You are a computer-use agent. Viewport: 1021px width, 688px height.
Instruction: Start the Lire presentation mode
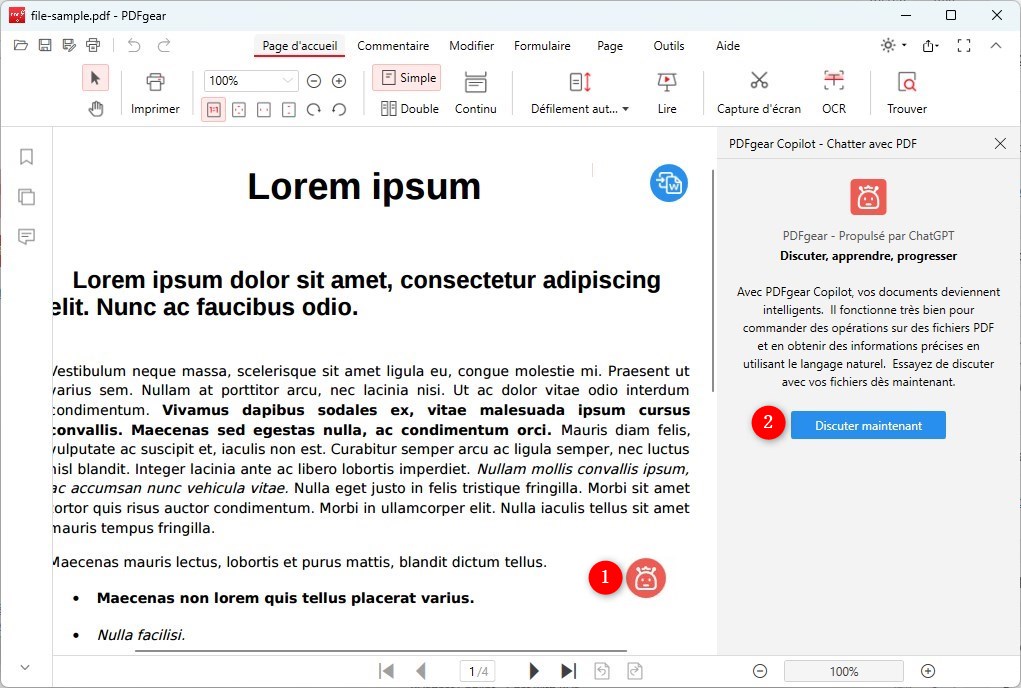(667, 81)
